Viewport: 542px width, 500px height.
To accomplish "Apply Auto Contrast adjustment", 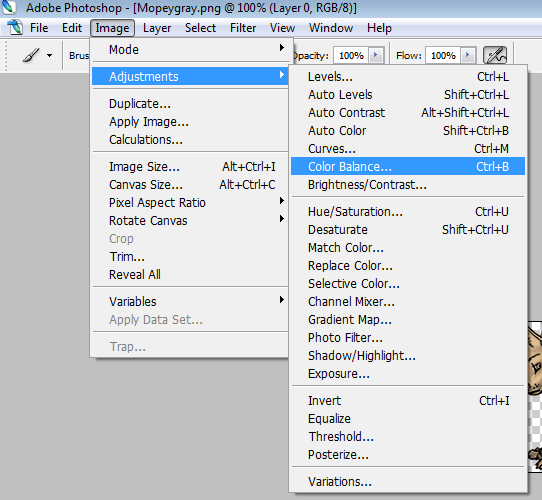I will coord(408,113).
